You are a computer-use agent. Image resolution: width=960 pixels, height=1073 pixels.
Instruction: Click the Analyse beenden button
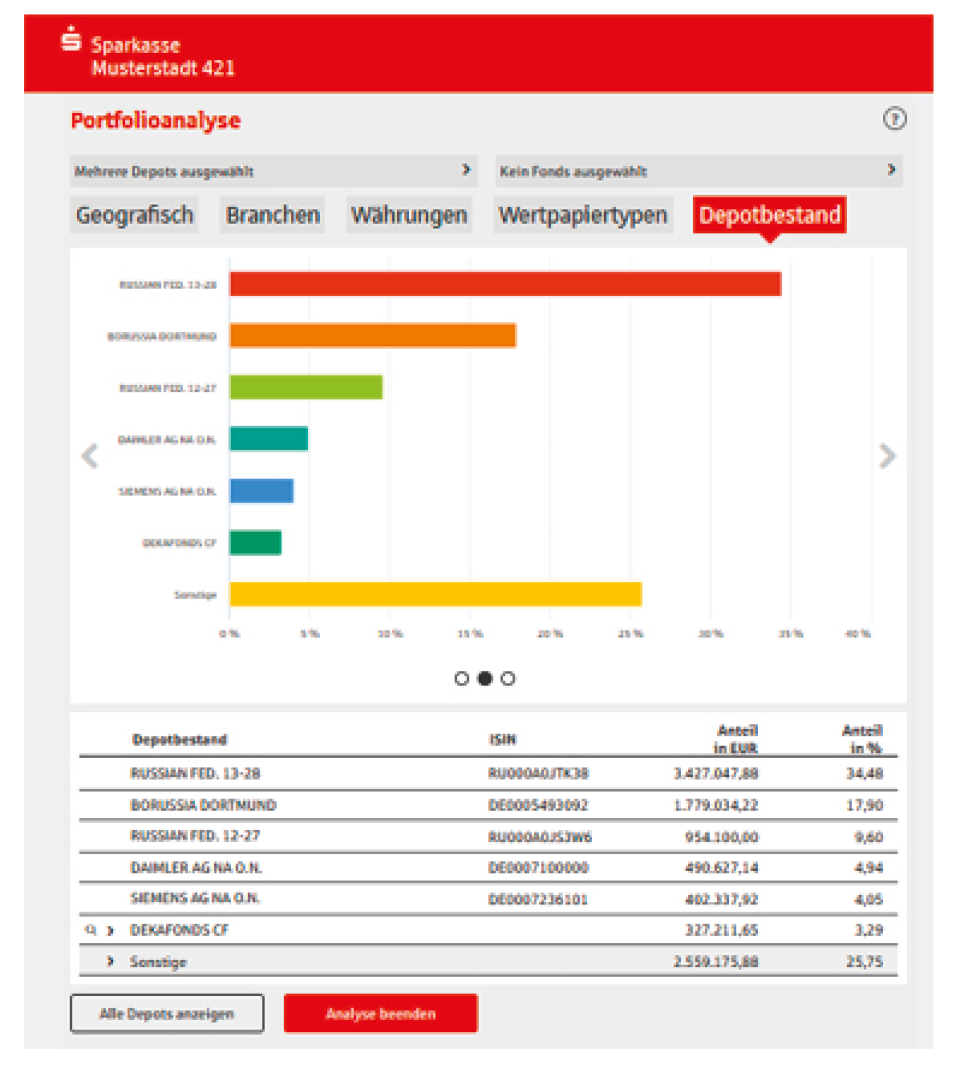[x=380, y=1013]
